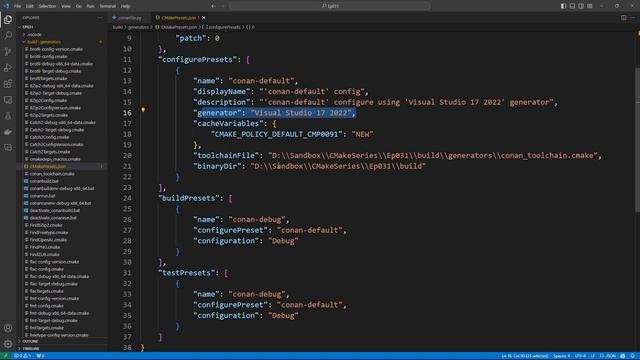Toggle secondary side bar visibility
640x360 pixels.
tap(581, 6)
